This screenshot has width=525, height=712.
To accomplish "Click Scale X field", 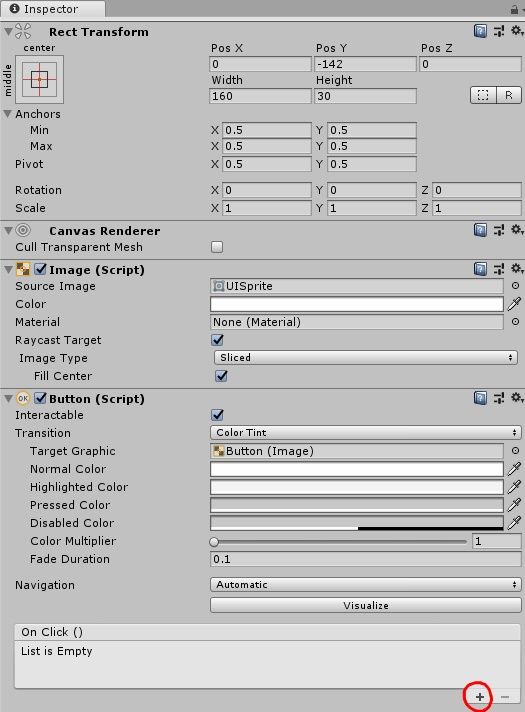I will pyautogui.click(x=267, y=208).
